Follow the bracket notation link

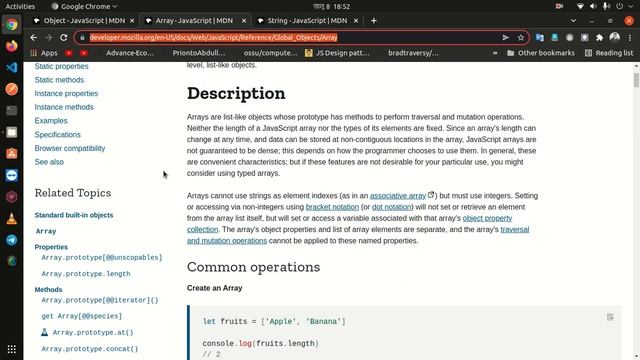332,207
